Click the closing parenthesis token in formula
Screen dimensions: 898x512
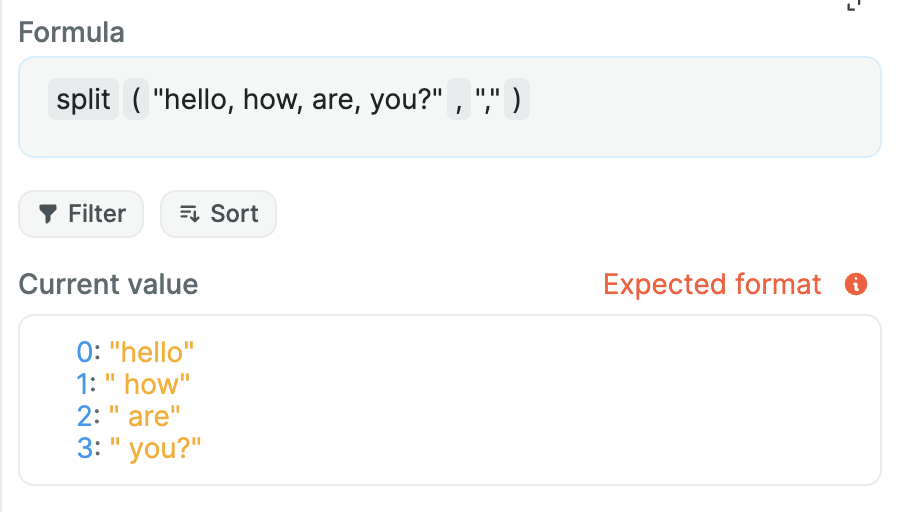pos(516,101)
